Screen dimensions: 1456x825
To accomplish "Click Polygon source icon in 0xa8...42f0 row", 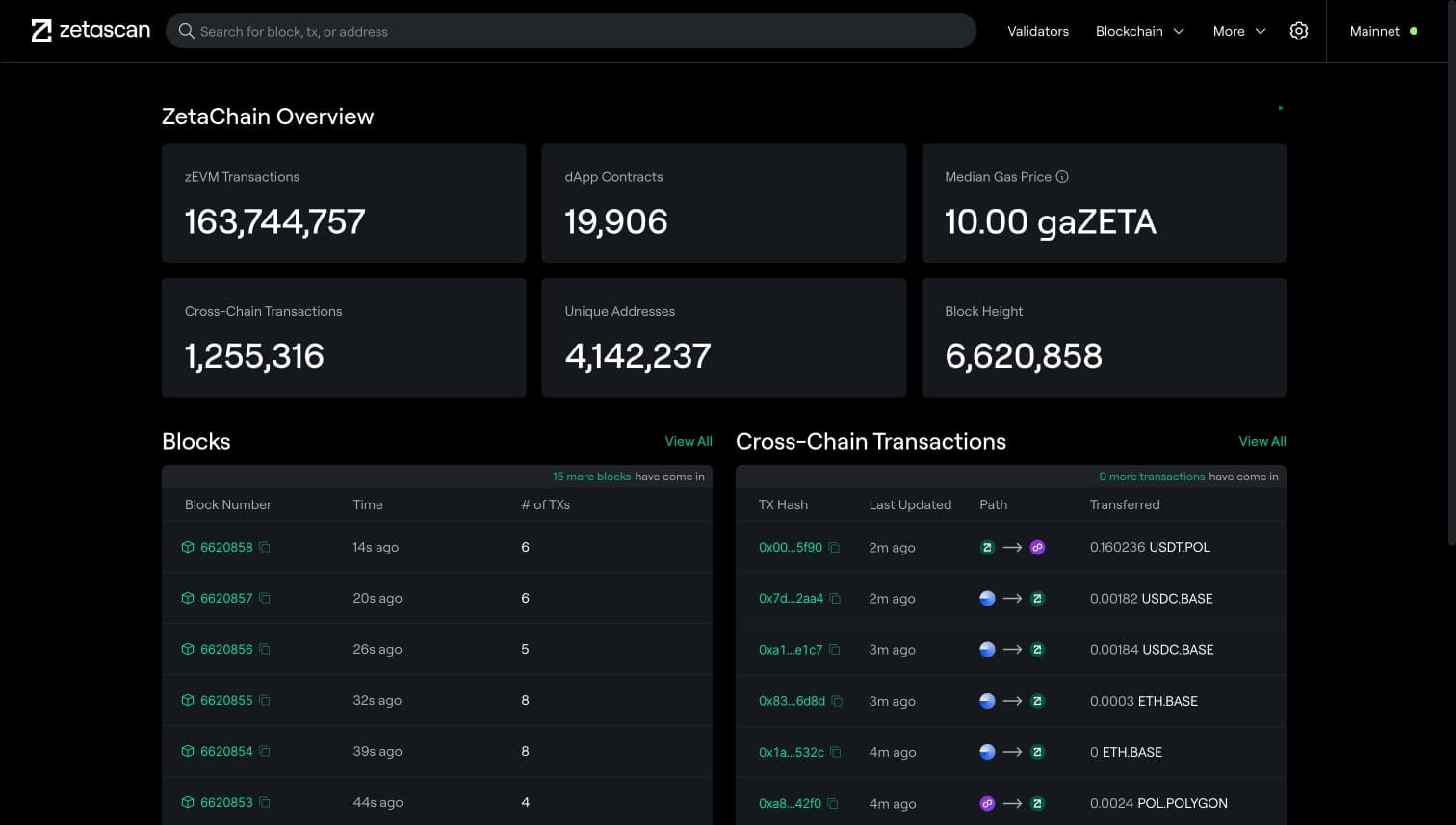I will pyautogui.click(x=987, y=803).
